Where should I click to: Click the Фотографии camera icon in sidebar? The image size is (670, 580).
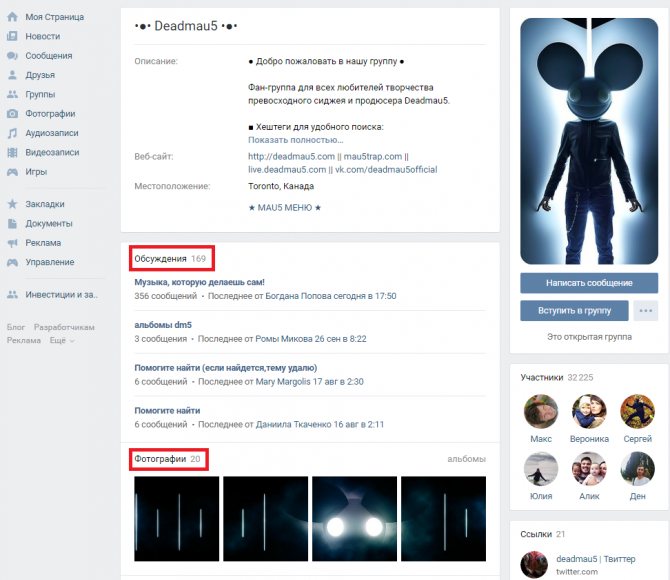(x=12, y=113)
